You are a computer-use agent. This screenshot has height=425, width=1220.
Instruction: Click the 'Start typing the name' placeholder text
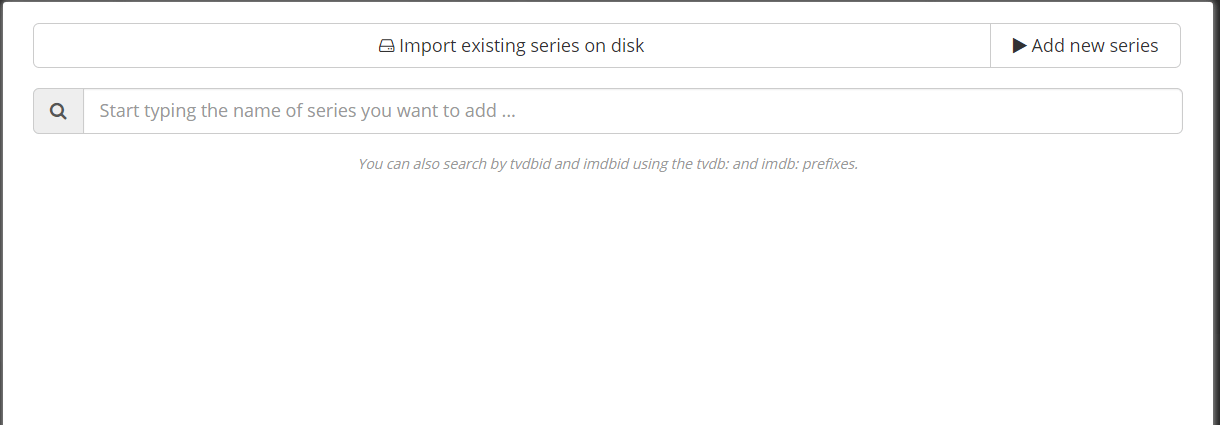(x=307, y=111)
